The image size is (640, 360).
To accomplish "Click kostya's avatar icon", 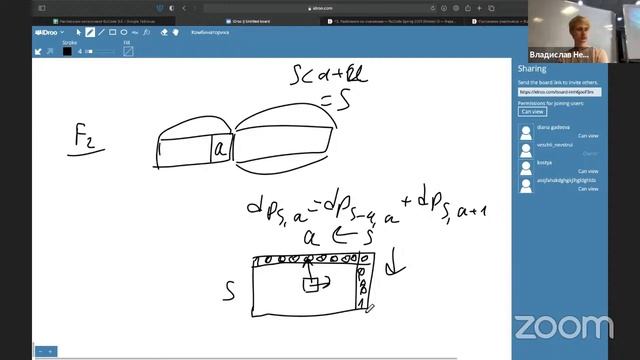I will [526, 167].
